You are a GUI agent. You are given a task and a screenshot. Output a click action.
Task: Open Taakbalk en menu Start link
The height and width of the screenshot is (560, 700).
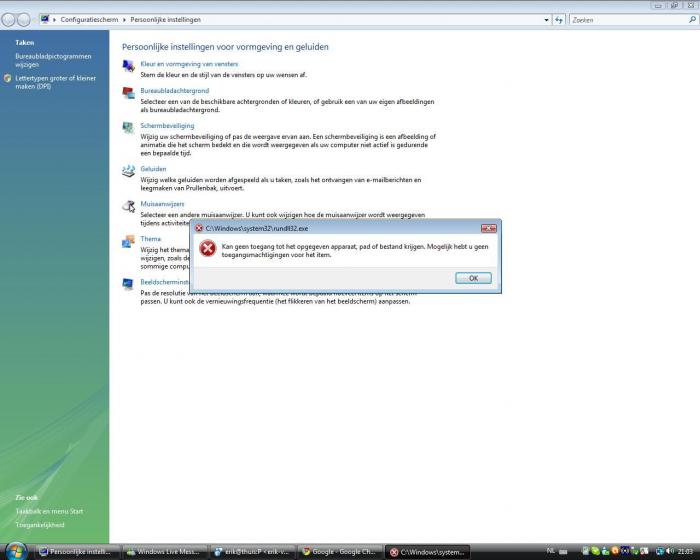[x=49, y=511]
